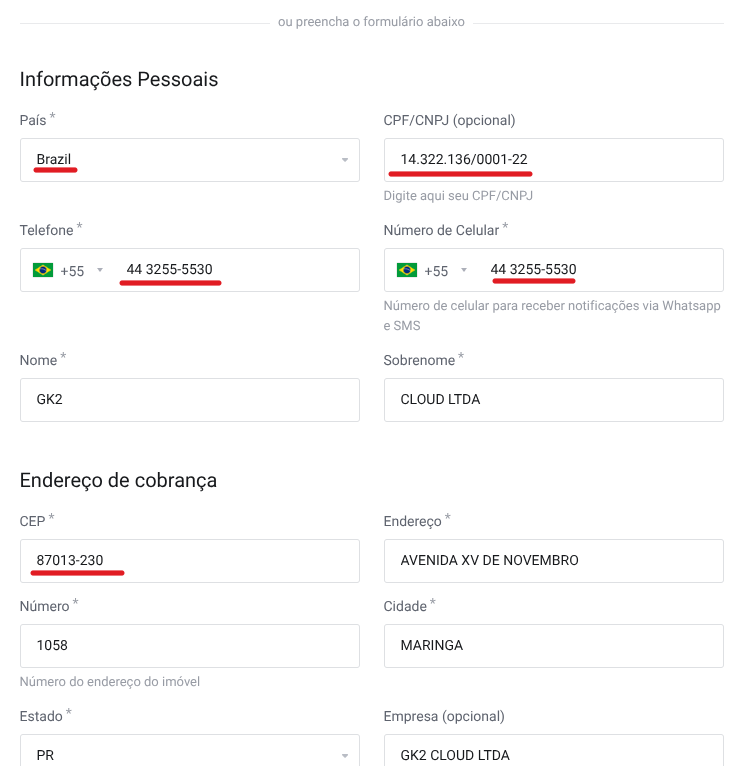Click the Cidade field with MARINGA

[553, 646]
